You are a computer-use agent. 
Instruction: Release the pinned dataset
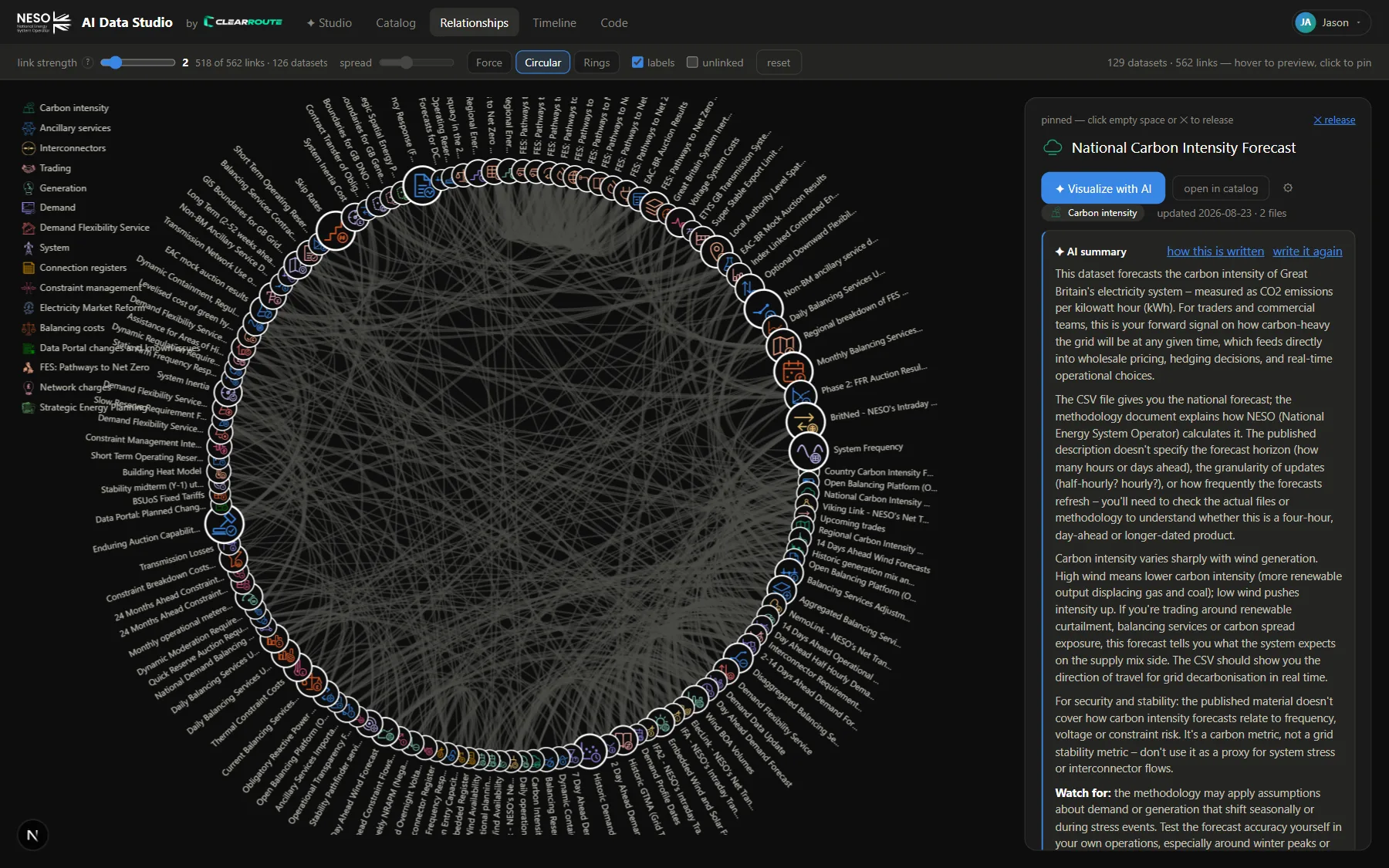[1334, 120]
